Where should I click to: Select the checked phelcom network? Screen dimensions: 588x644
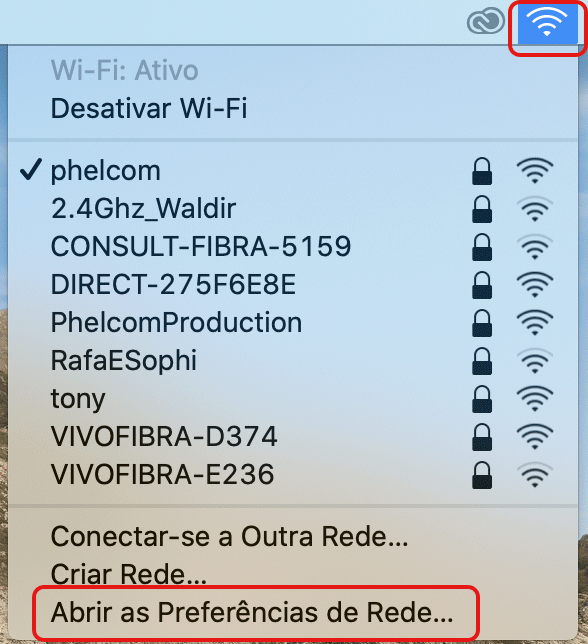point(293,170)
